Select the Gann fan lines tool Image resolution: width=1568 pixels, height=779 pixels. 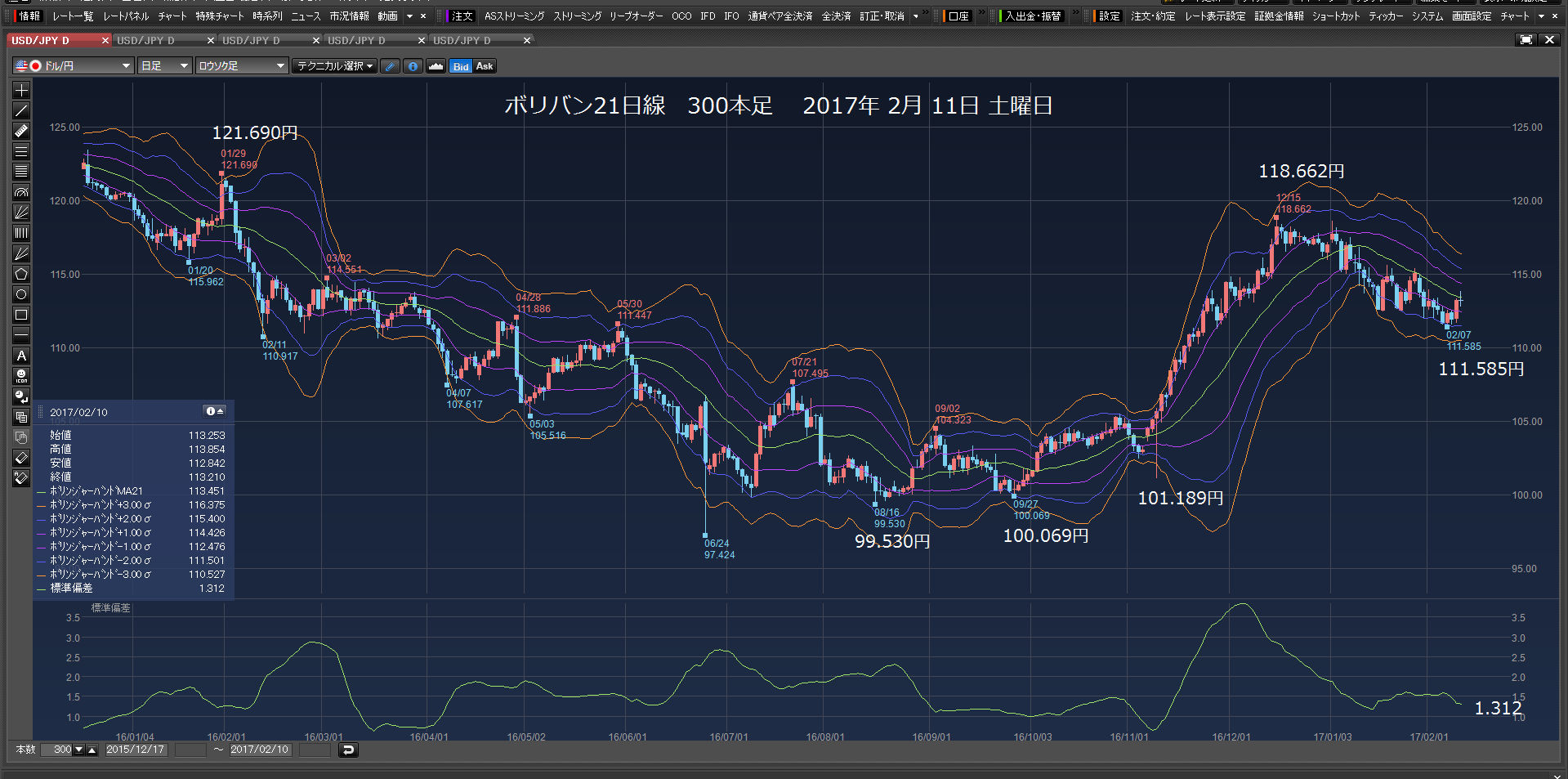point(21,253)
